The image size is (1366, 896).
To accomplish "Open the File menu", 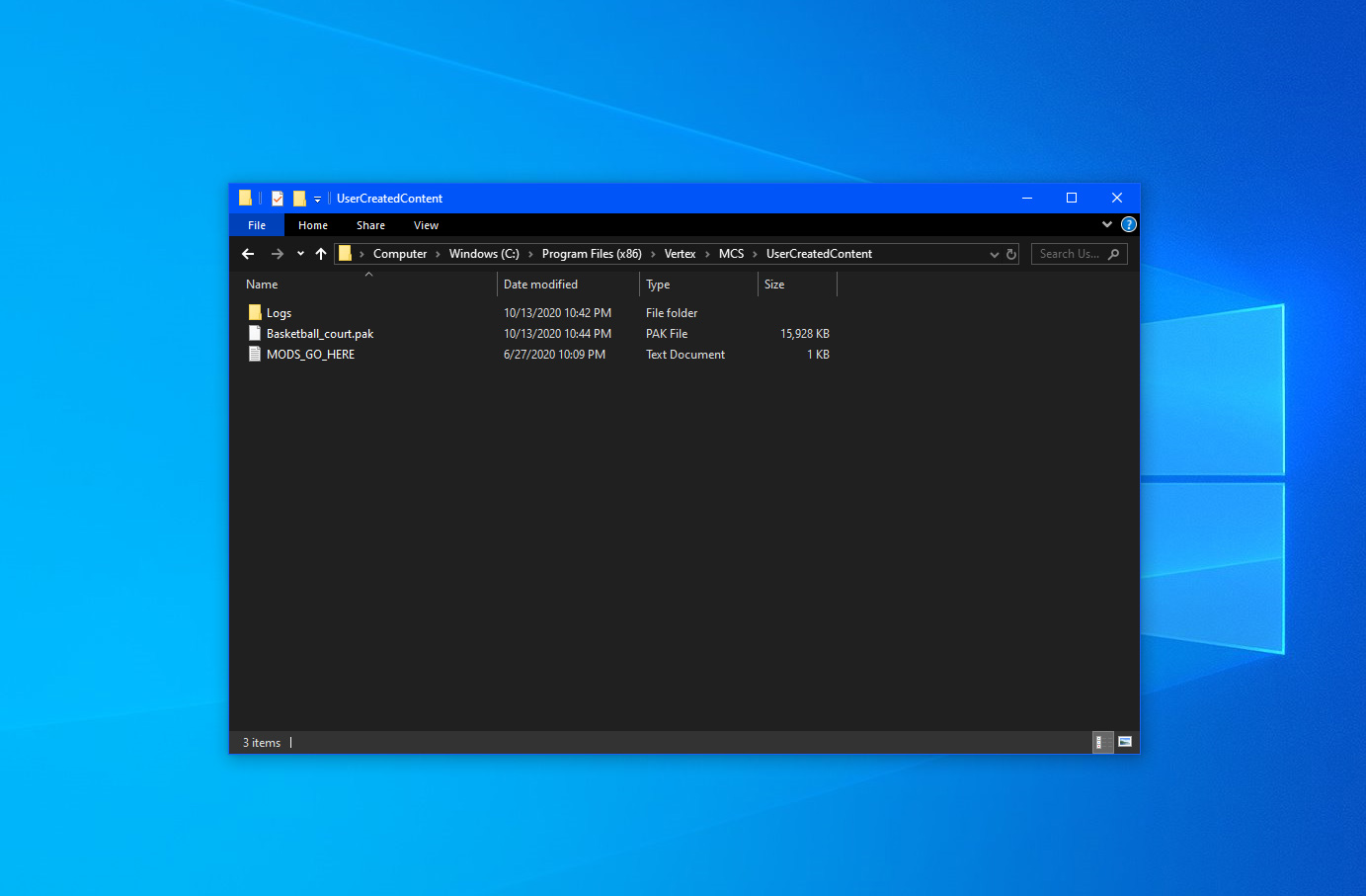I will (257, 225).
